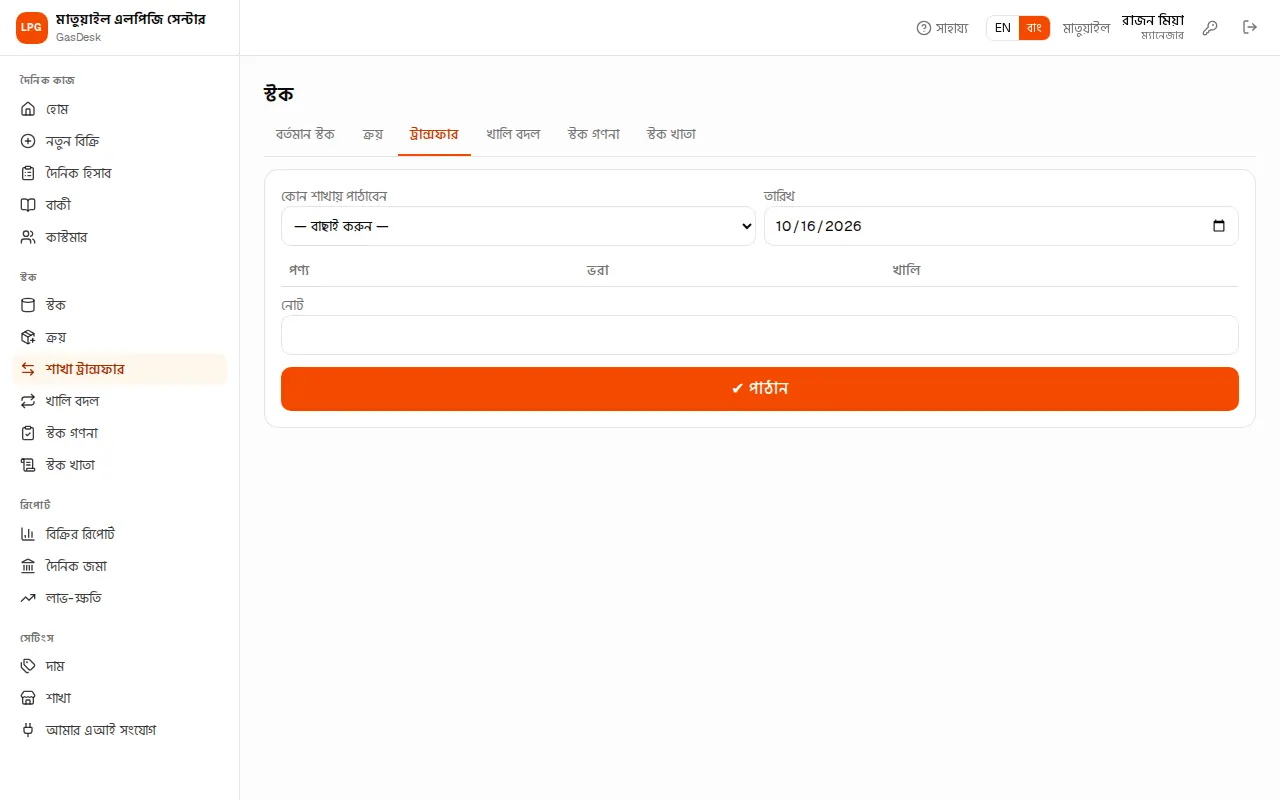This screenshot has height=800, width=1280.
Task: Switch to the ক্রয় tab
Action: [x=373, y=134]
